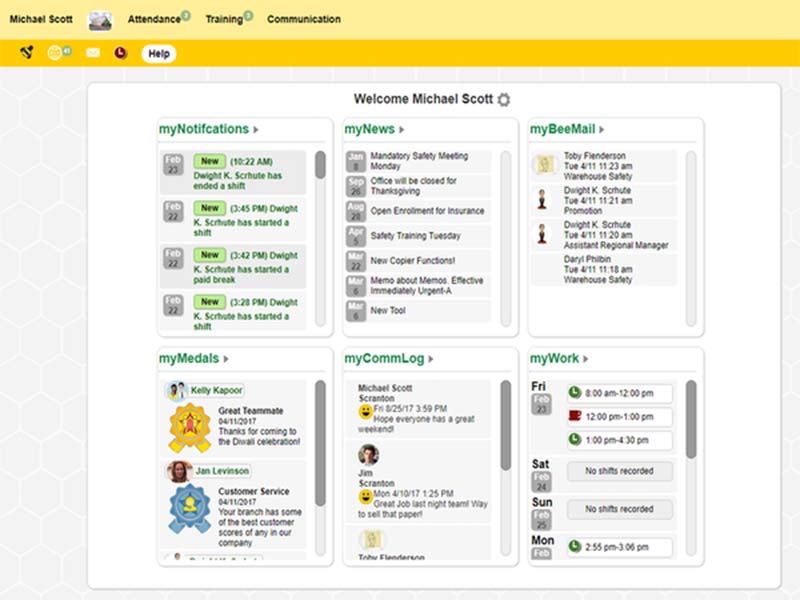Viewport: 800px width, 600px height.
Task: Open the mail envelope icon in yellow toolbar
Action: click(x=92, y=51)
